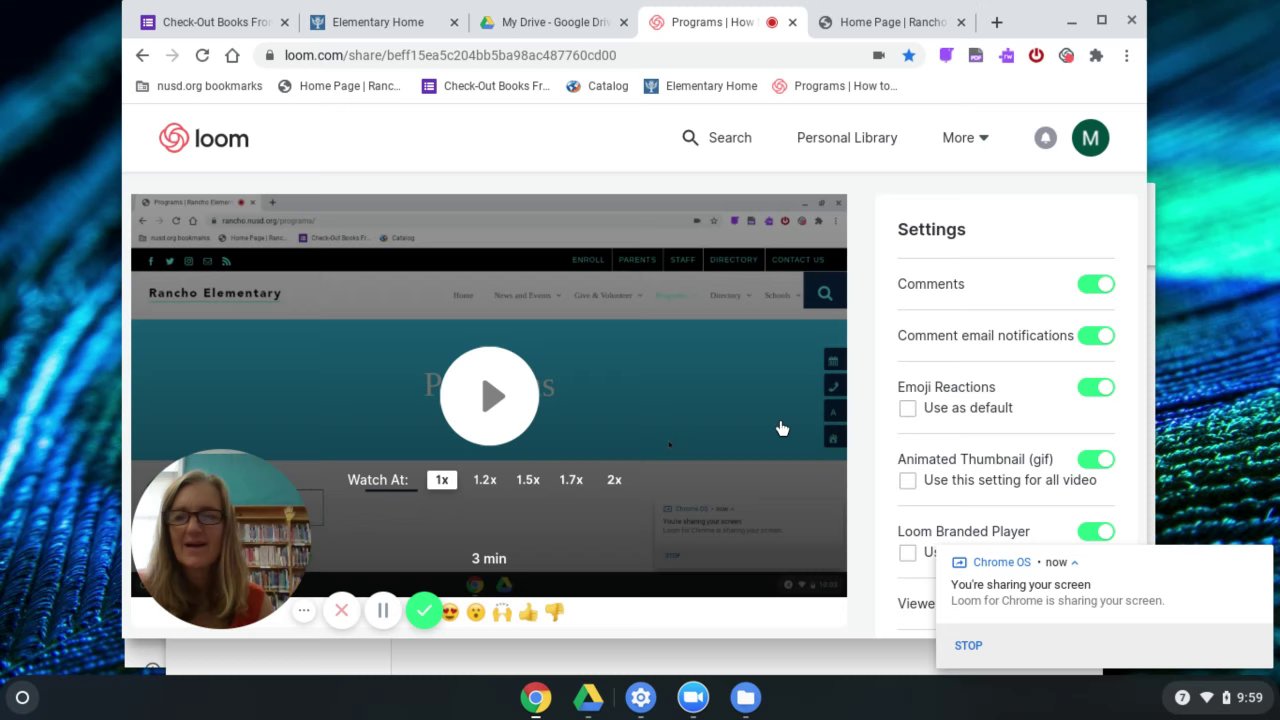The width and height of the screenshot is (1280, 720).
Task: Disable Animated Thumbnail (gif) switch
Action: (x=1096, y=459)
